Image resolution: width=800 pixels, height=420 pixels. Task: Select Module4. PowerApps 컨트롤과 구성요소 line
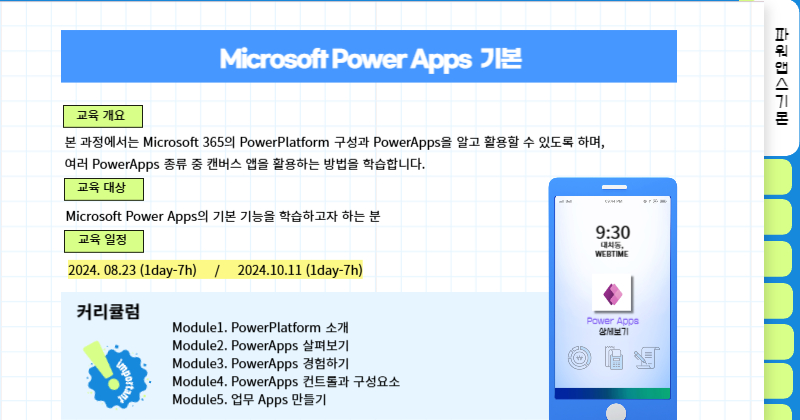[x=286, y=381]
